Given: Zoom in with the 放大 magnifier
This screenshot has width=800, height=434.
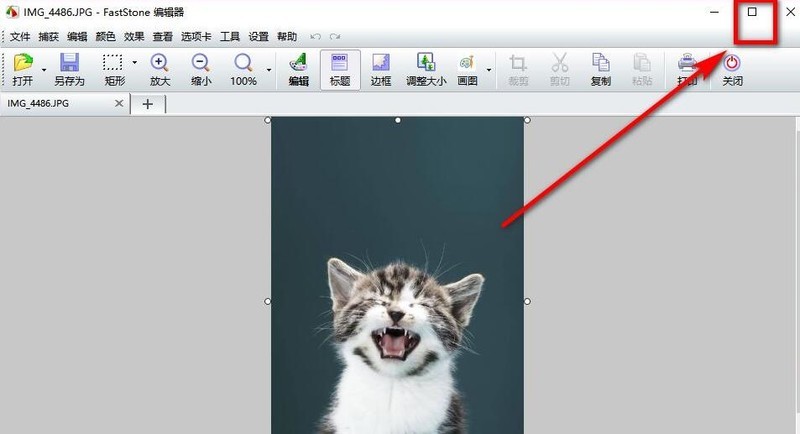Looking at the screenshot, I should click(160, 64).
